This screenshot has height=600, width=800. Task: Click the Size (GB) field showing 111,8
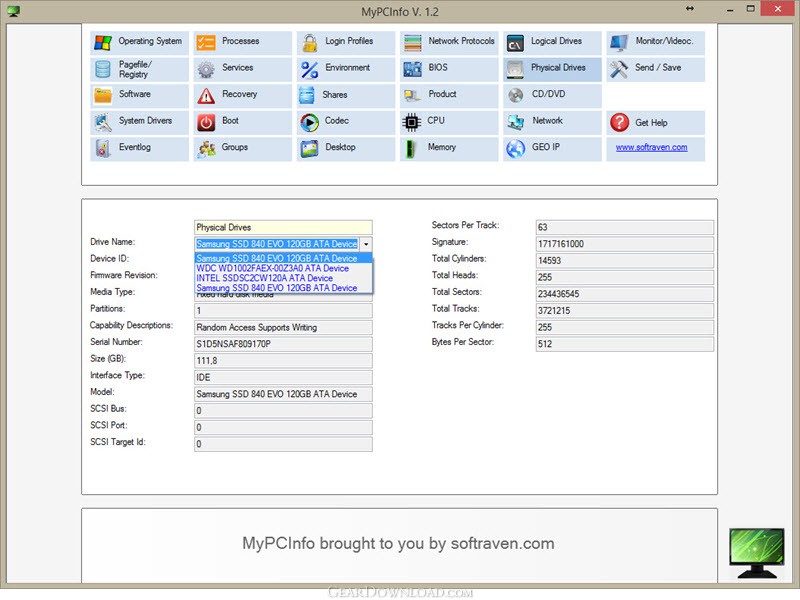[283, 361]
